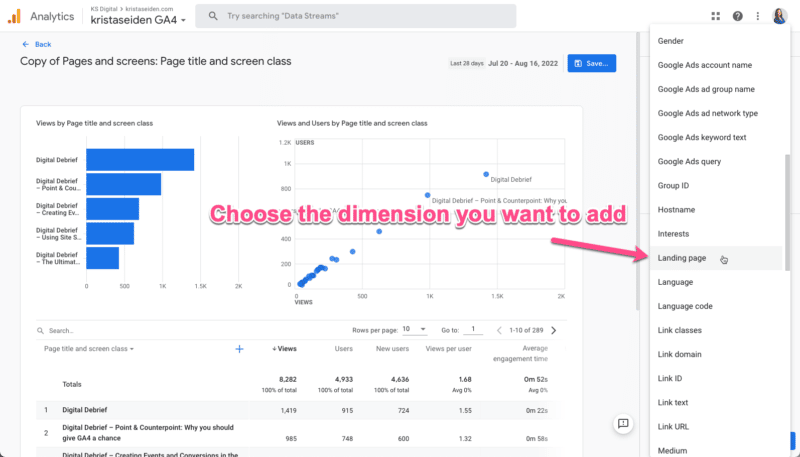800x457 pixels.
Task: Open Page title and screen class dropdown
Action: [89, 349]
